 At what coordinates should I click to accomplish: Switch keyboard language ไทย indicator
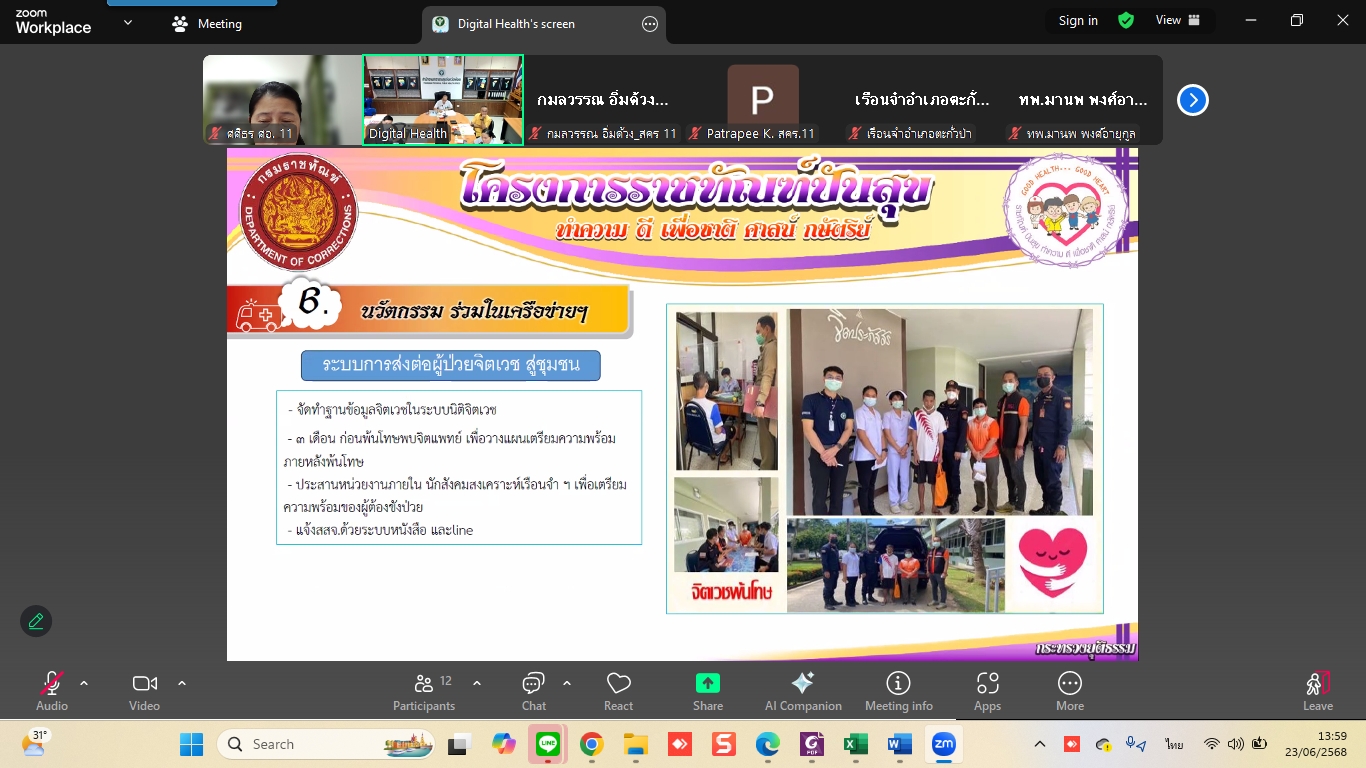[x=1174, y=744]
